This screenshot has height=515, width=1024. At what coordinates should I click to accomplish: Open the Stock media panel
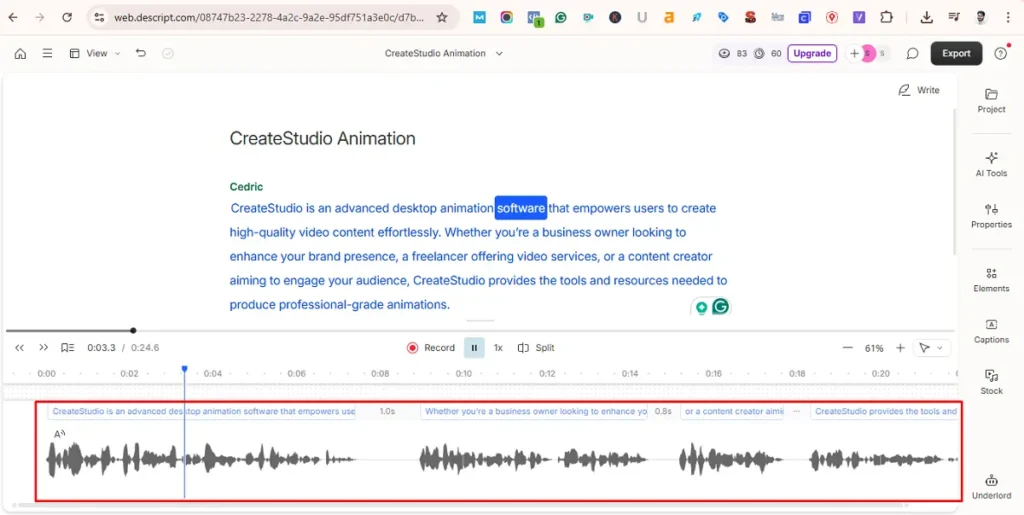coord(991,382)
